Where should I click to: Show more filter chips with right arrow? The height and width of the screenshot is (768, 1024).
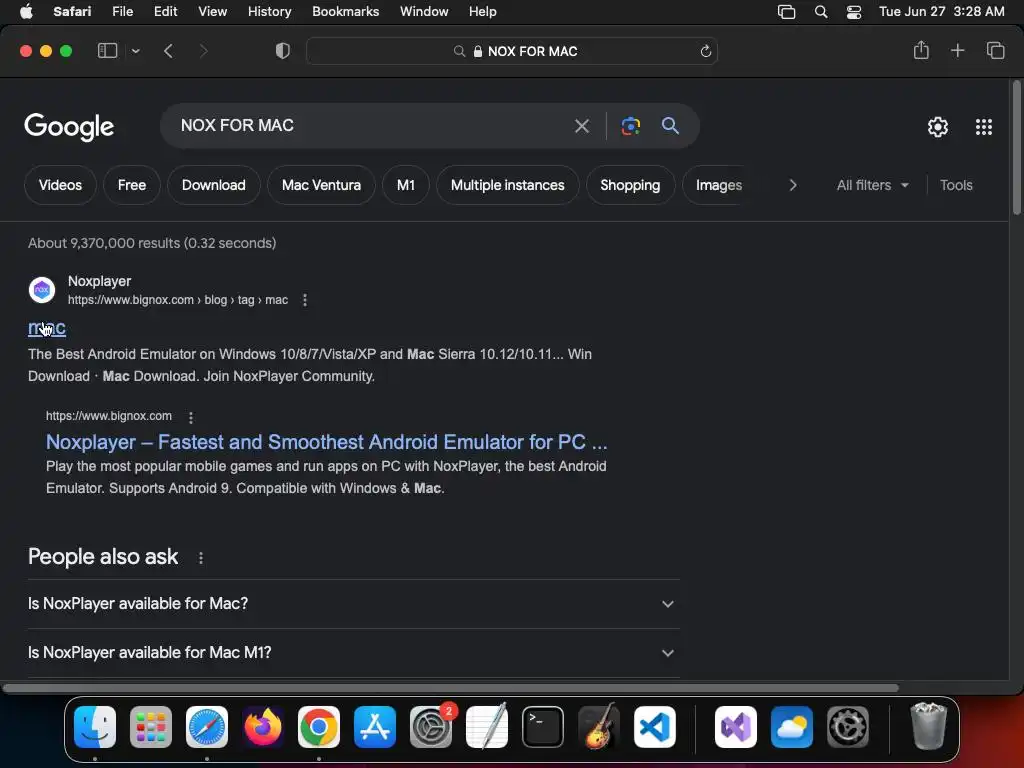click(792, 185)
